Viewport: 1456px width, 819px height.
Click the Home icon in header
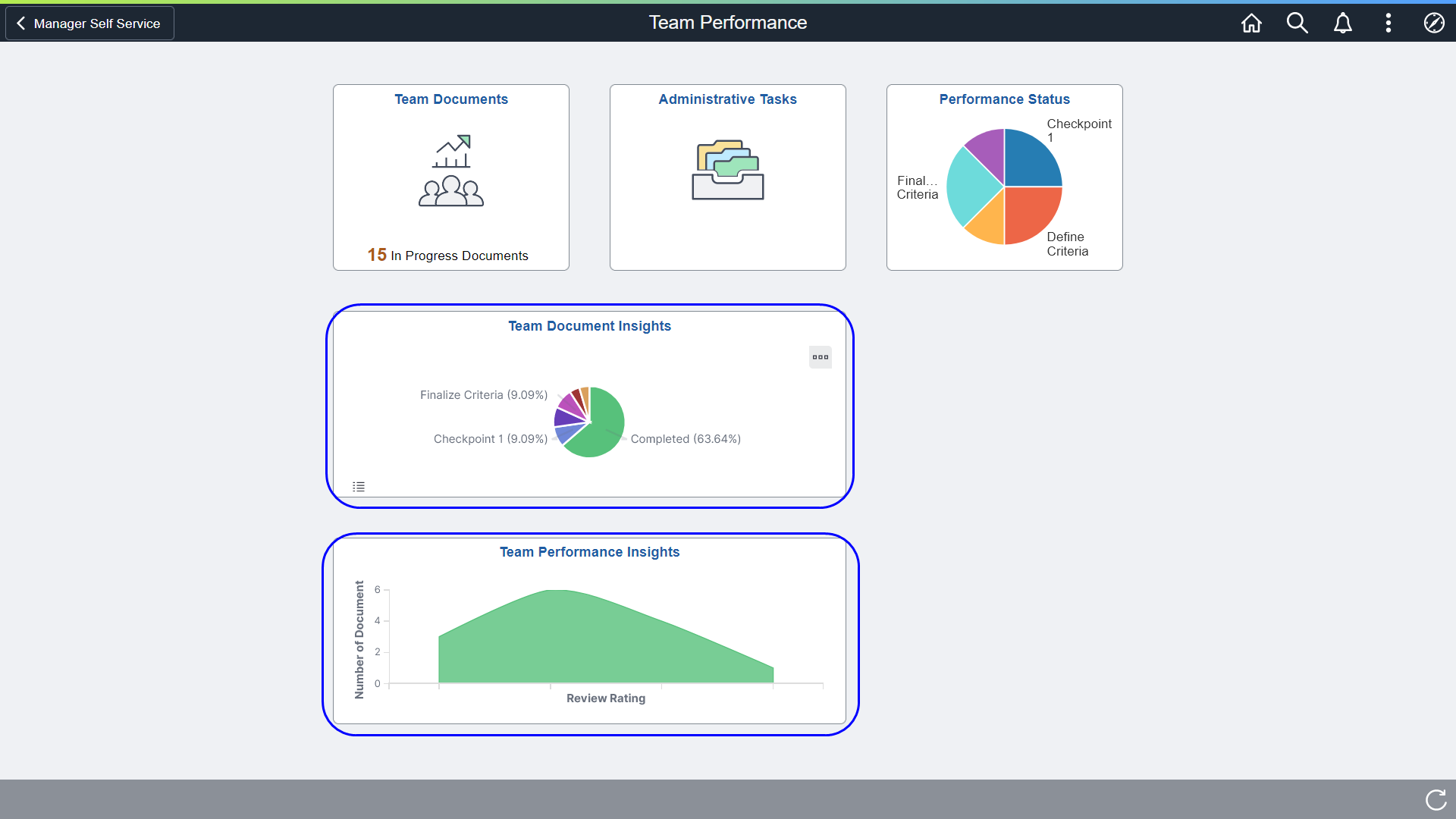pos(1251,23)
